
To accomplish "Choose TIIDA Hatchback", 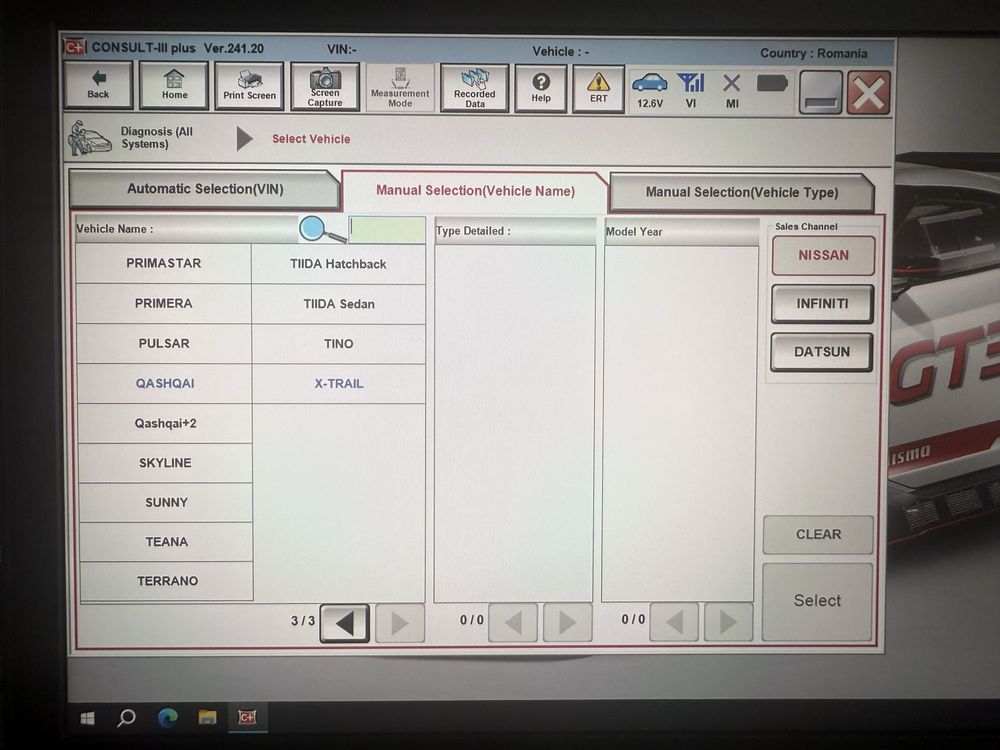I will pos(338,264).
